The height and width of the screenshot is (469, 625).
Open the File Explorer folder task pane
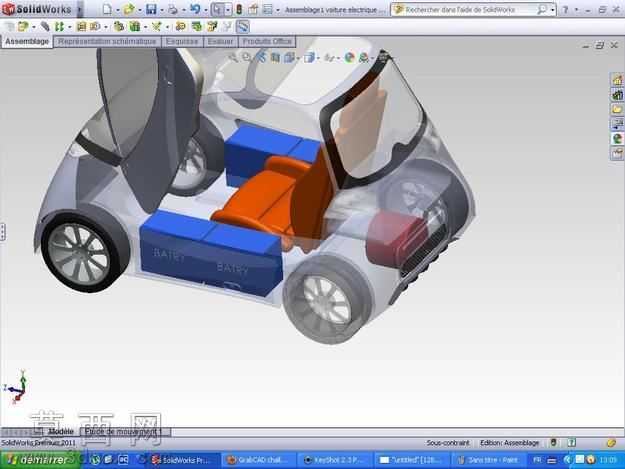click(617, 109)
